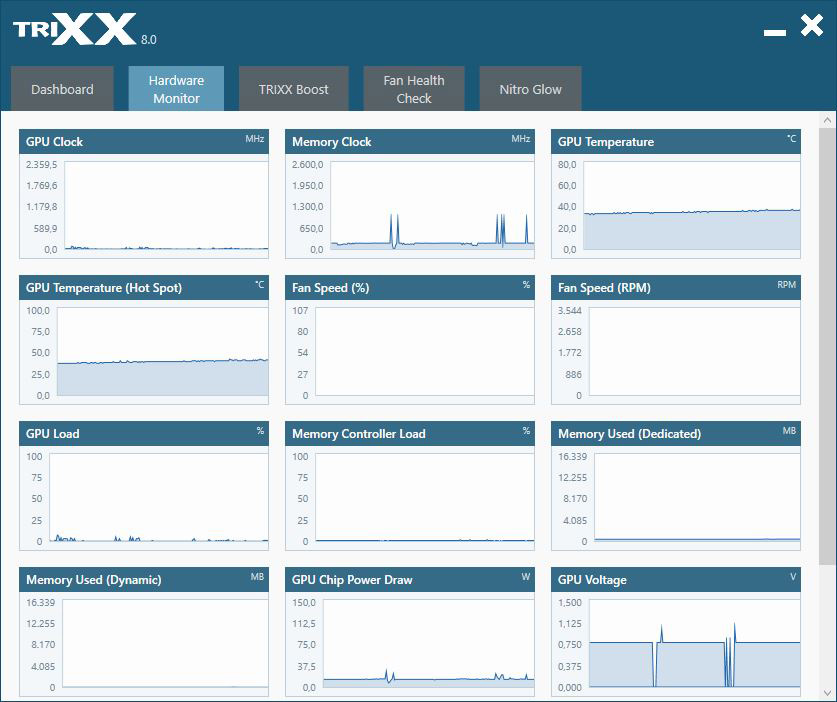Go to the Nitro Glow tab
837x702 pixels.
coord(530,89)
